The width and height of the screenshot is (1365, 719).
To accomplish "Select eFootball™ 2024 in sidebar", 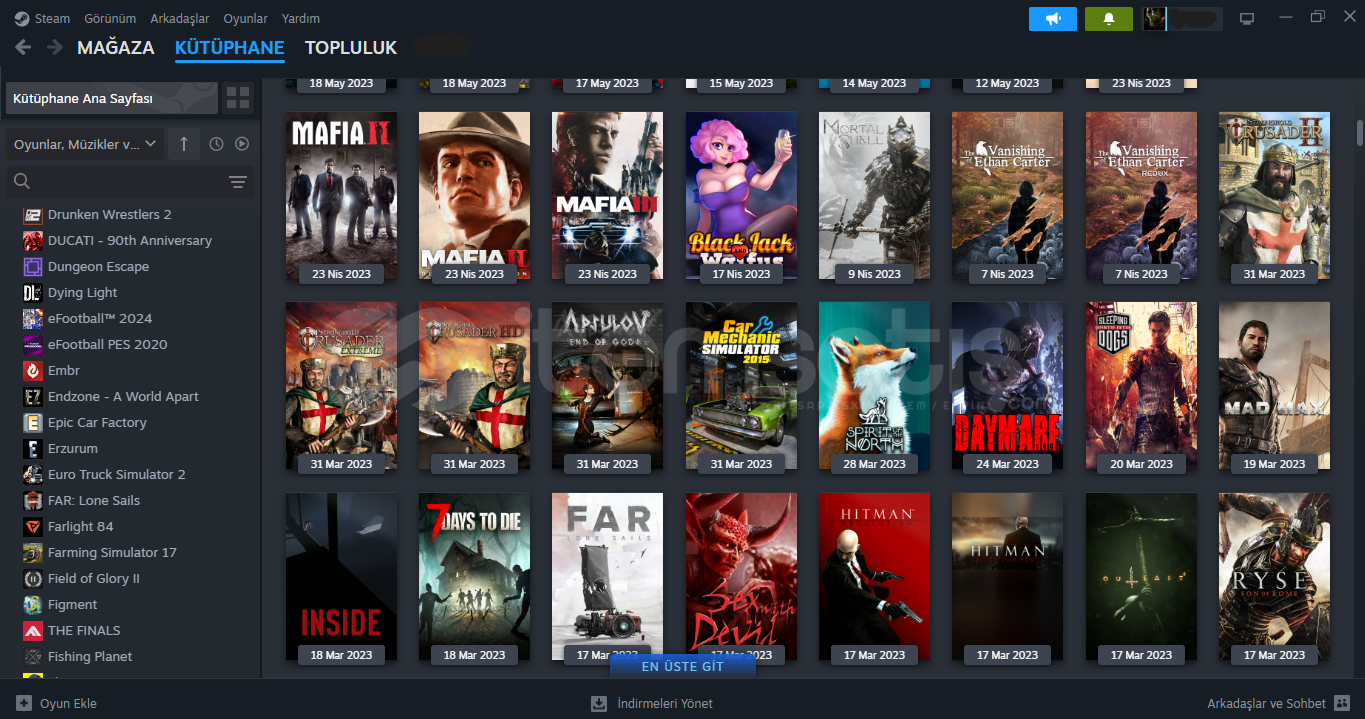I will click(100, 318).
